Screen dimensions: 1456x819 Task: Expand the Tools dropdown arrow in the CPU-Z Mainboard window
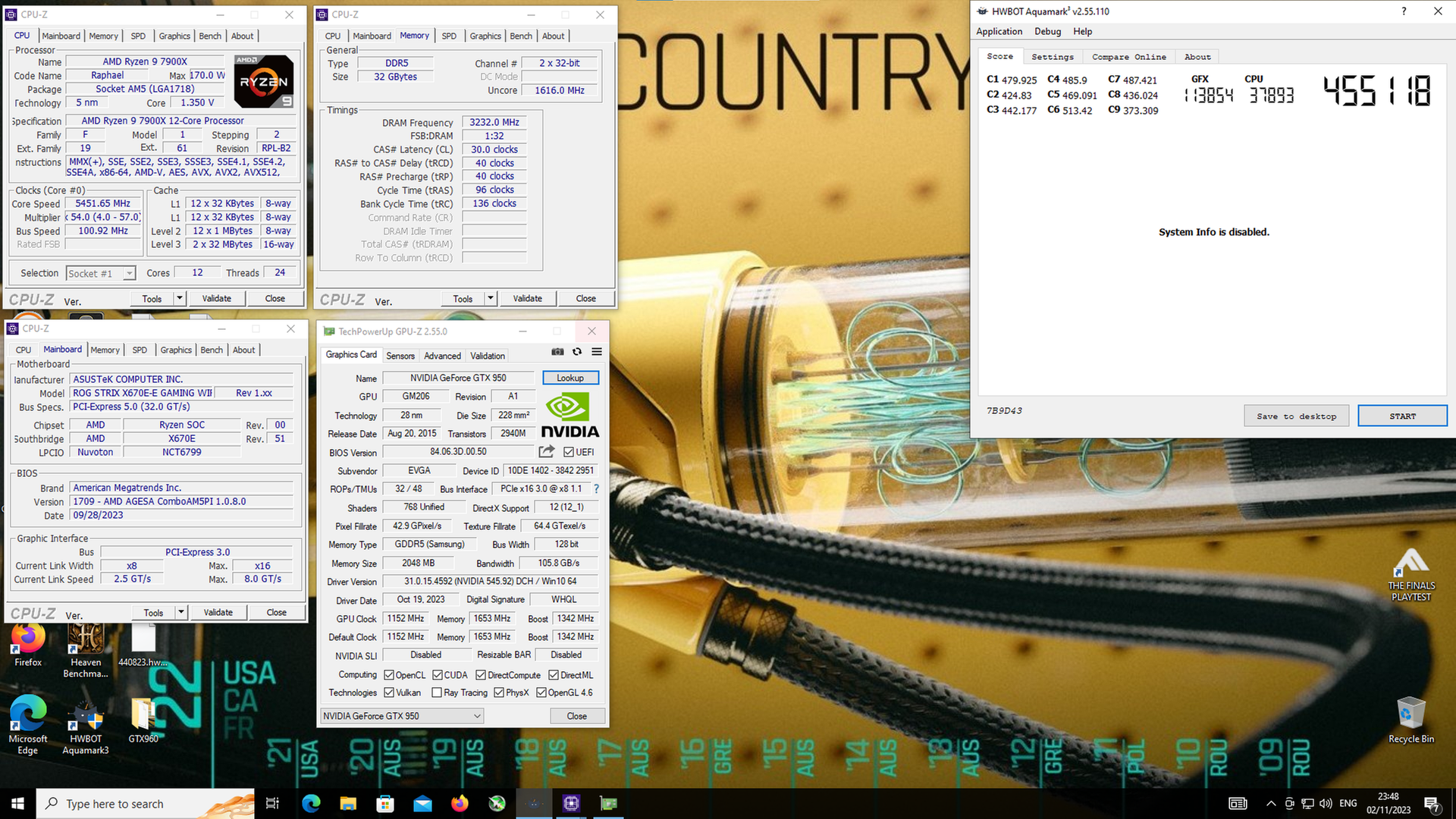point(181,613)
